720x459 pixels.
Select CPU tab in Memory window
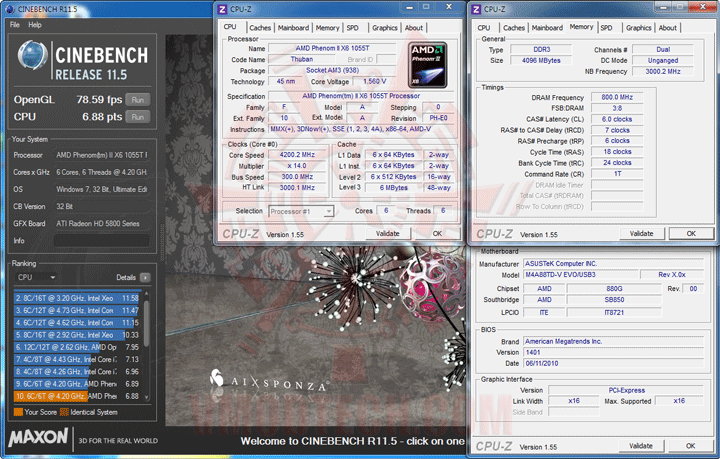484,28
